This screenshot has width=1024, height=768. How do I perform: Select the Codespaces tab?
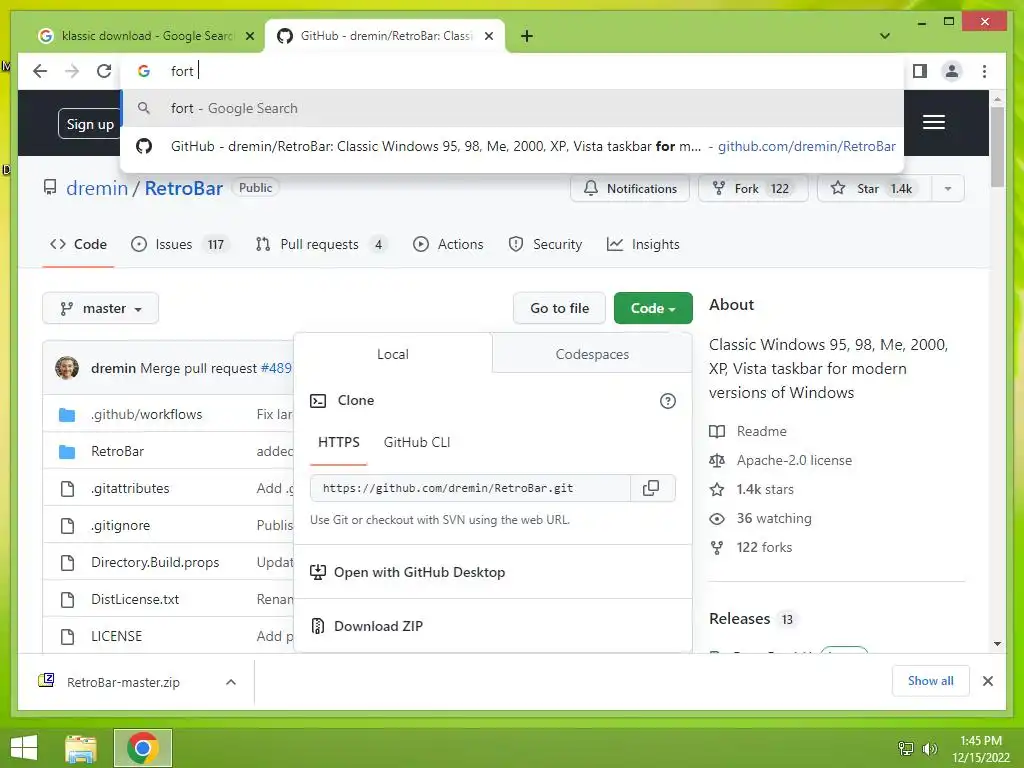point(592,354)
